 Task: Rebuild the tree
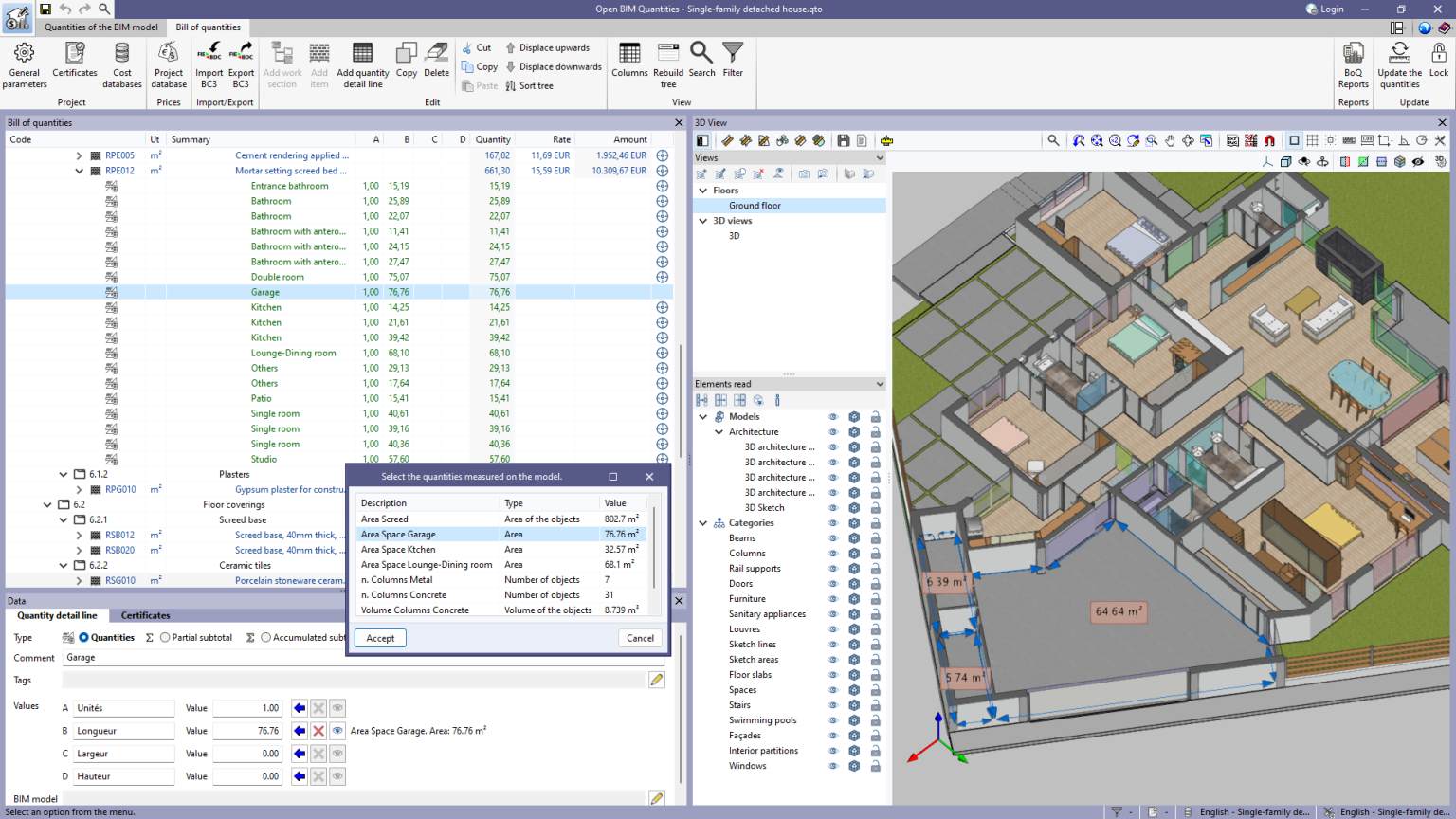(668, 64)
